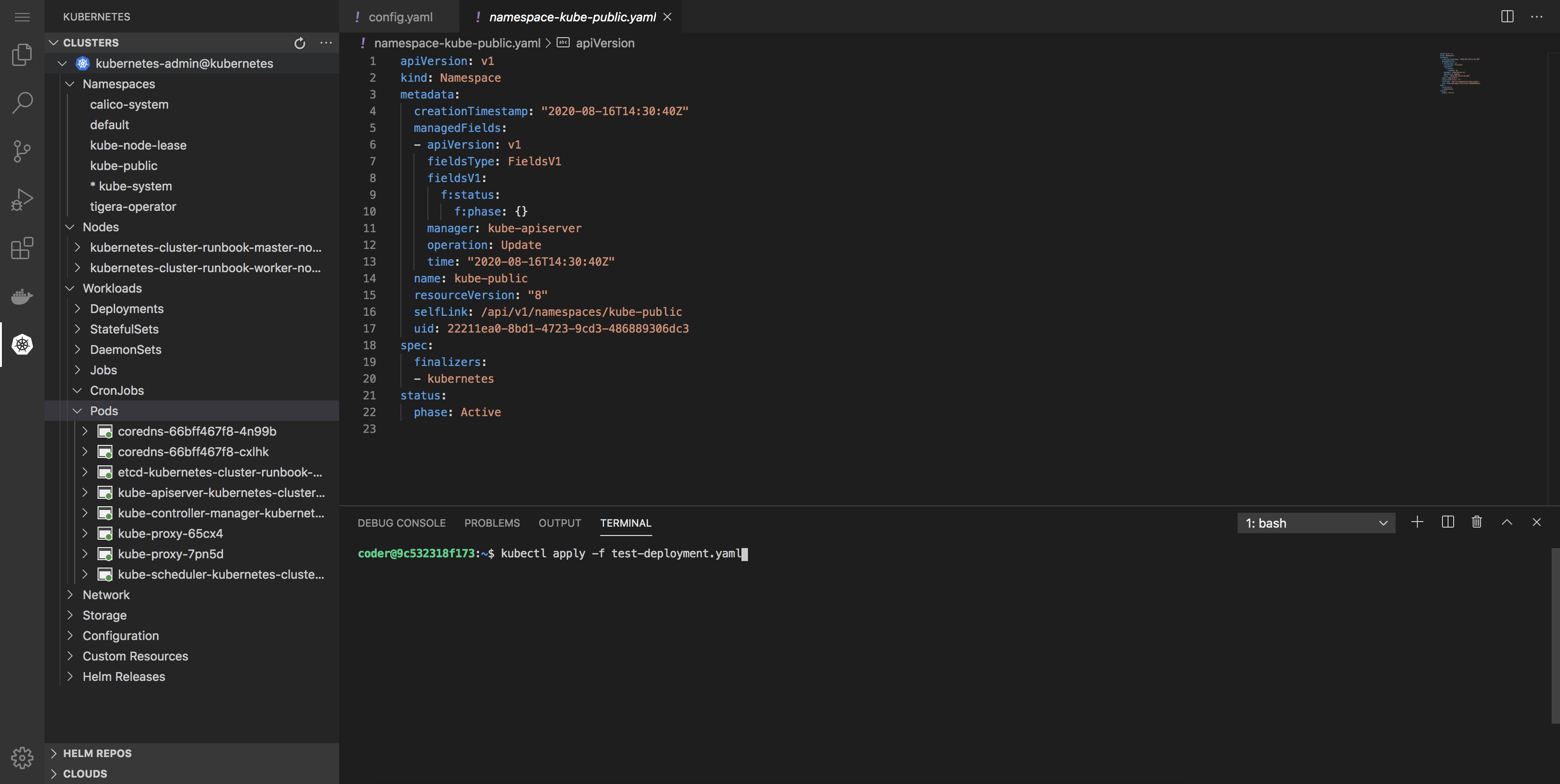Expand the Custom Resources group
Viewport: 1560px width, 784px height.
(70, 656)
